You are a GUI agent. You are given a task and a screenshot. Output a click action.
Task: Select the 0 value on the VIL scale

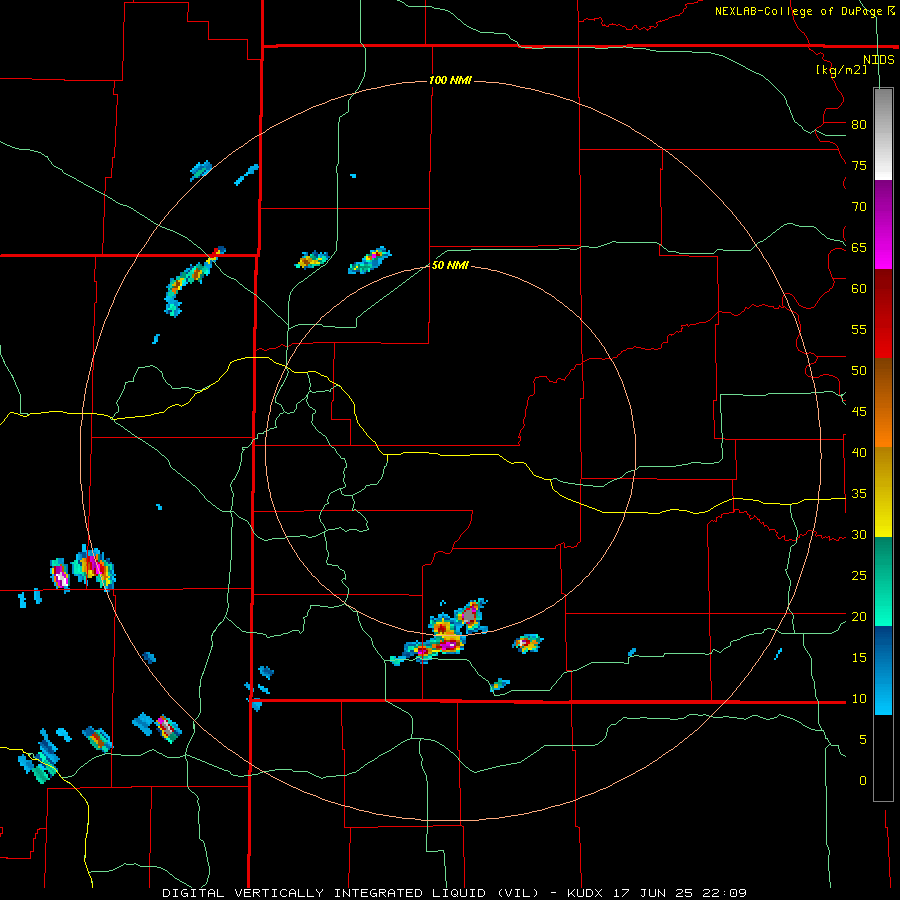(x=863, y=781)
